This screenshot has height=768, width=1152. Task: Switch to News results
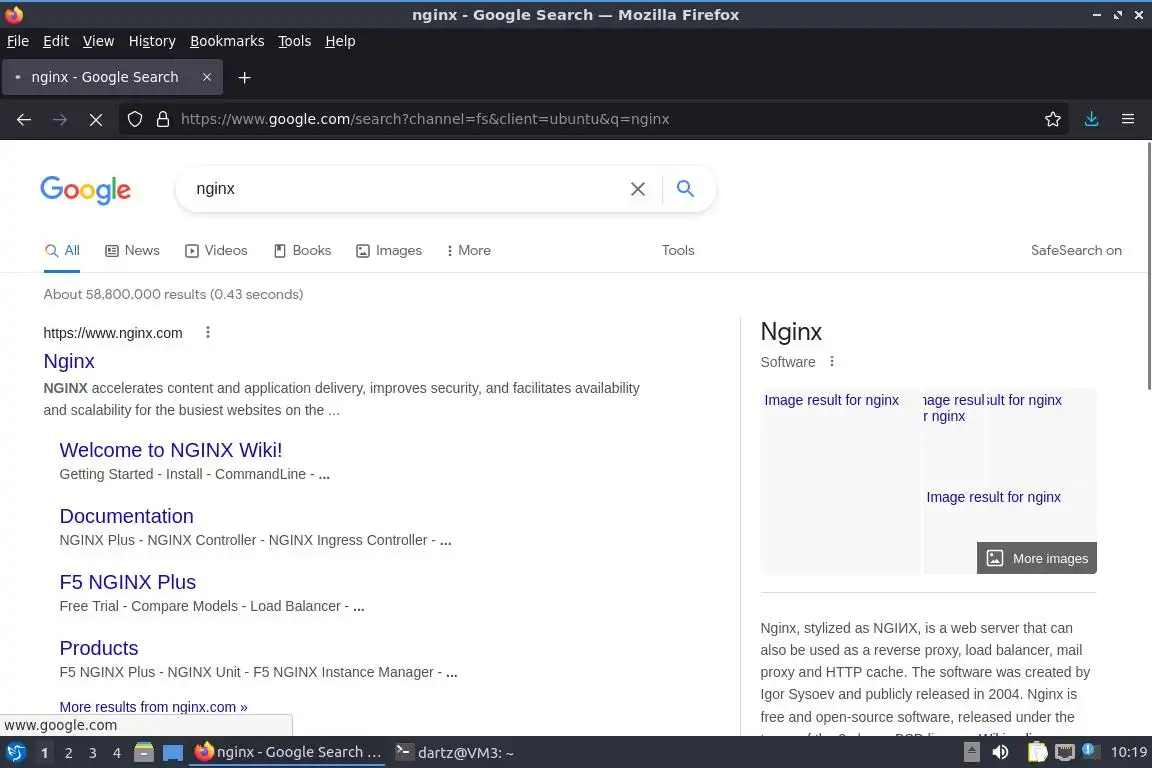pyautogui.click(x=132, y=251)
